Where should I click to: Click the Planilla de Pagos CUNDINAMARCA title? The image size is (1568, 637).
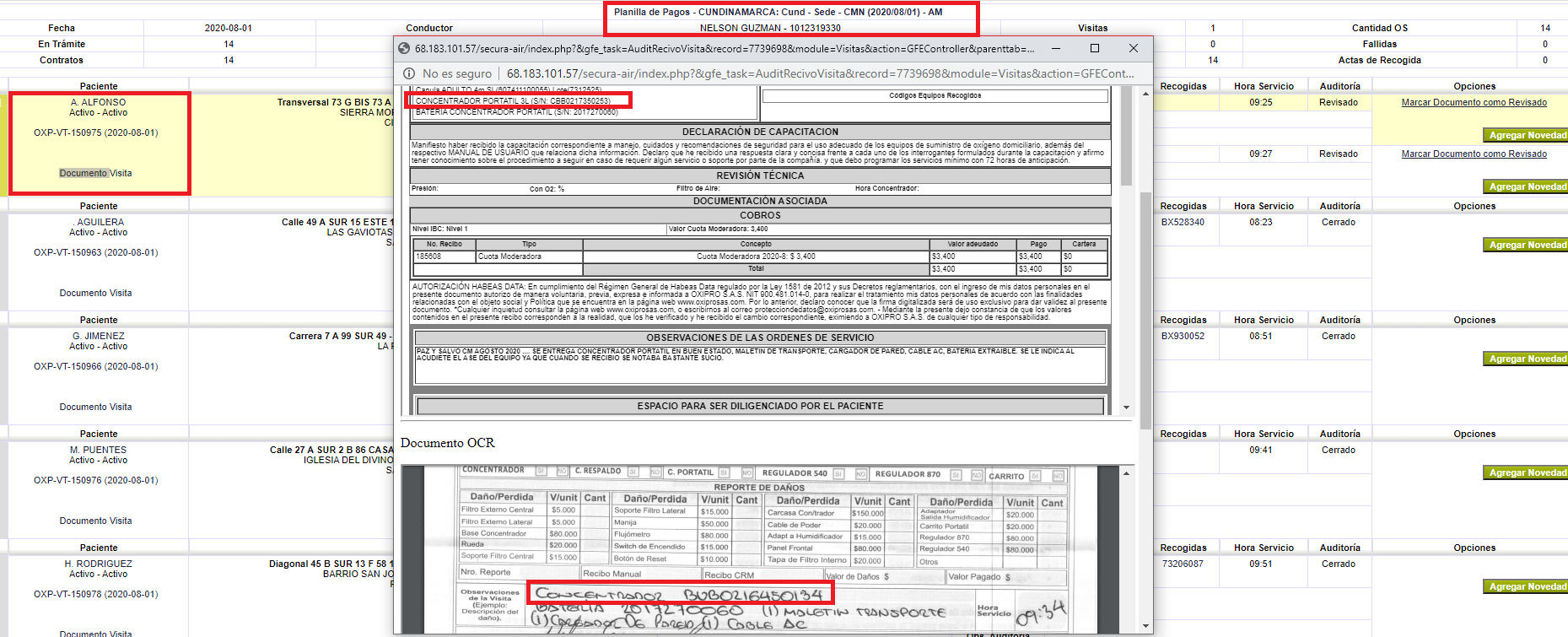click(x=778, y=12)
